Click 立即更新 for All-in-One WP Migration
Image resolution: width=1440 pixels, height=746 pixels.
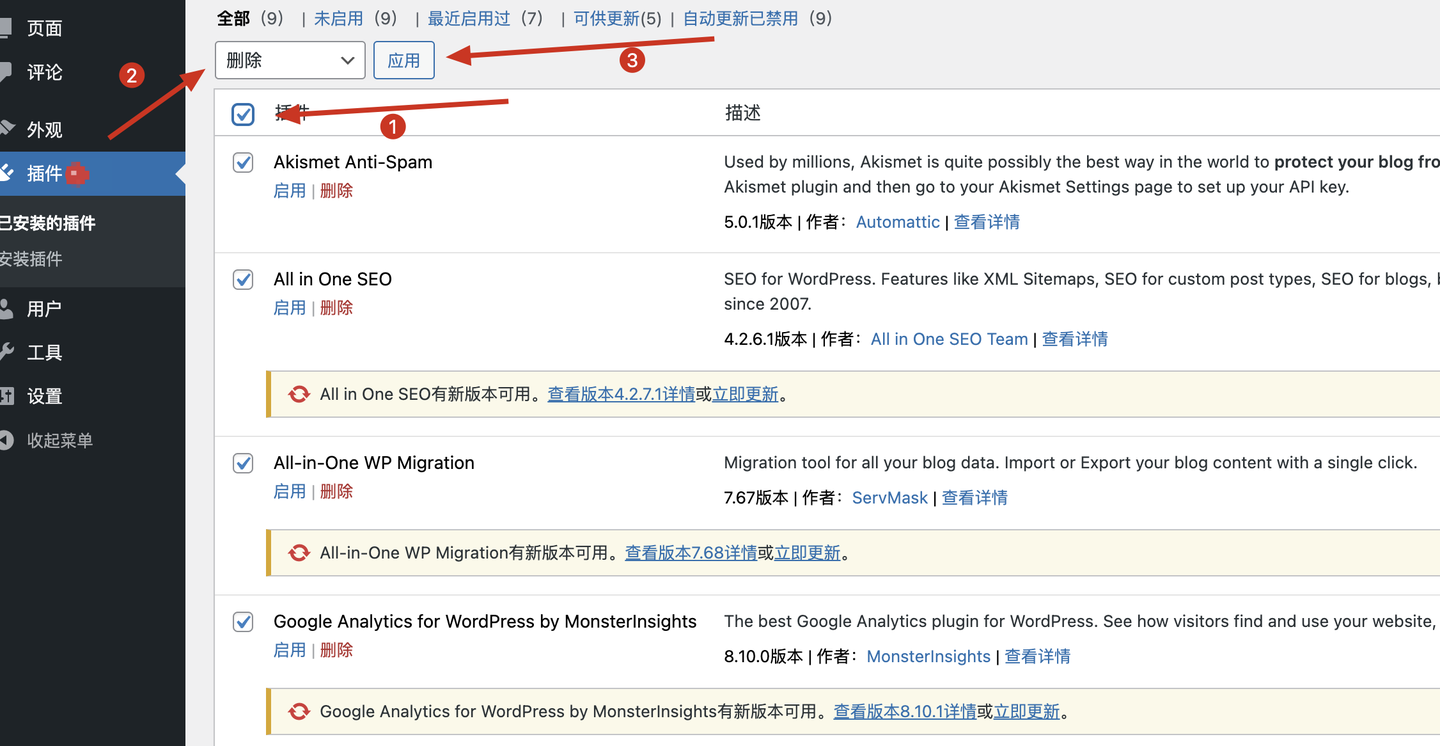808,552
